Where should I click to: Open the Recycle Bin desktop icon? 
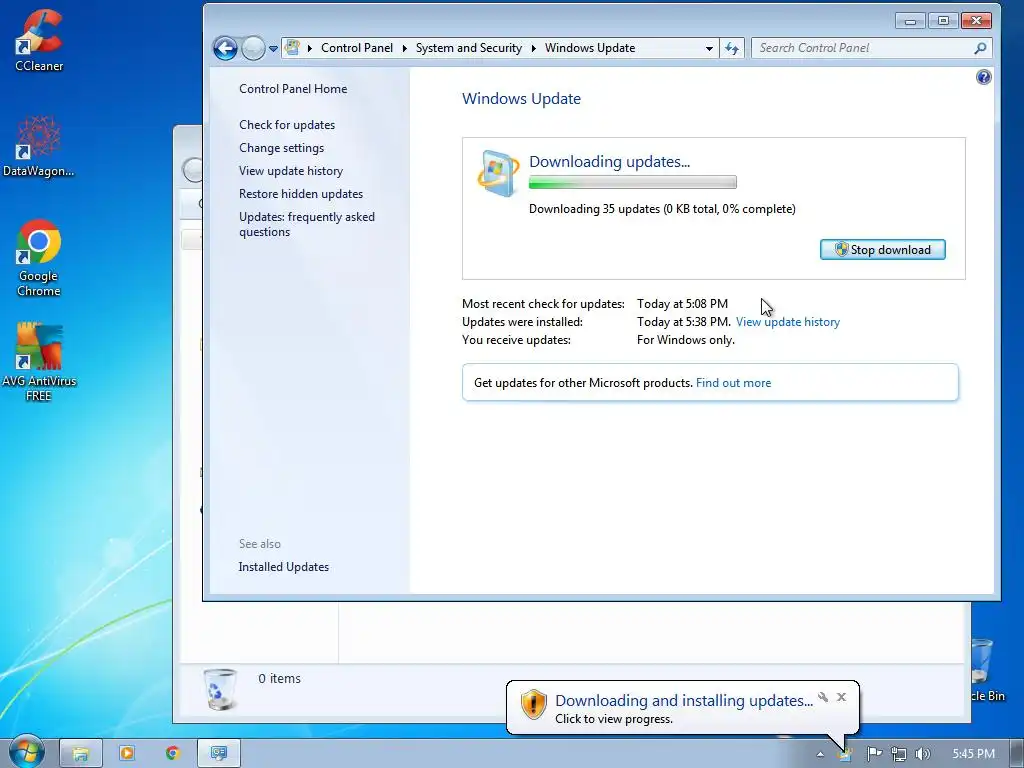tap(986, 670)
